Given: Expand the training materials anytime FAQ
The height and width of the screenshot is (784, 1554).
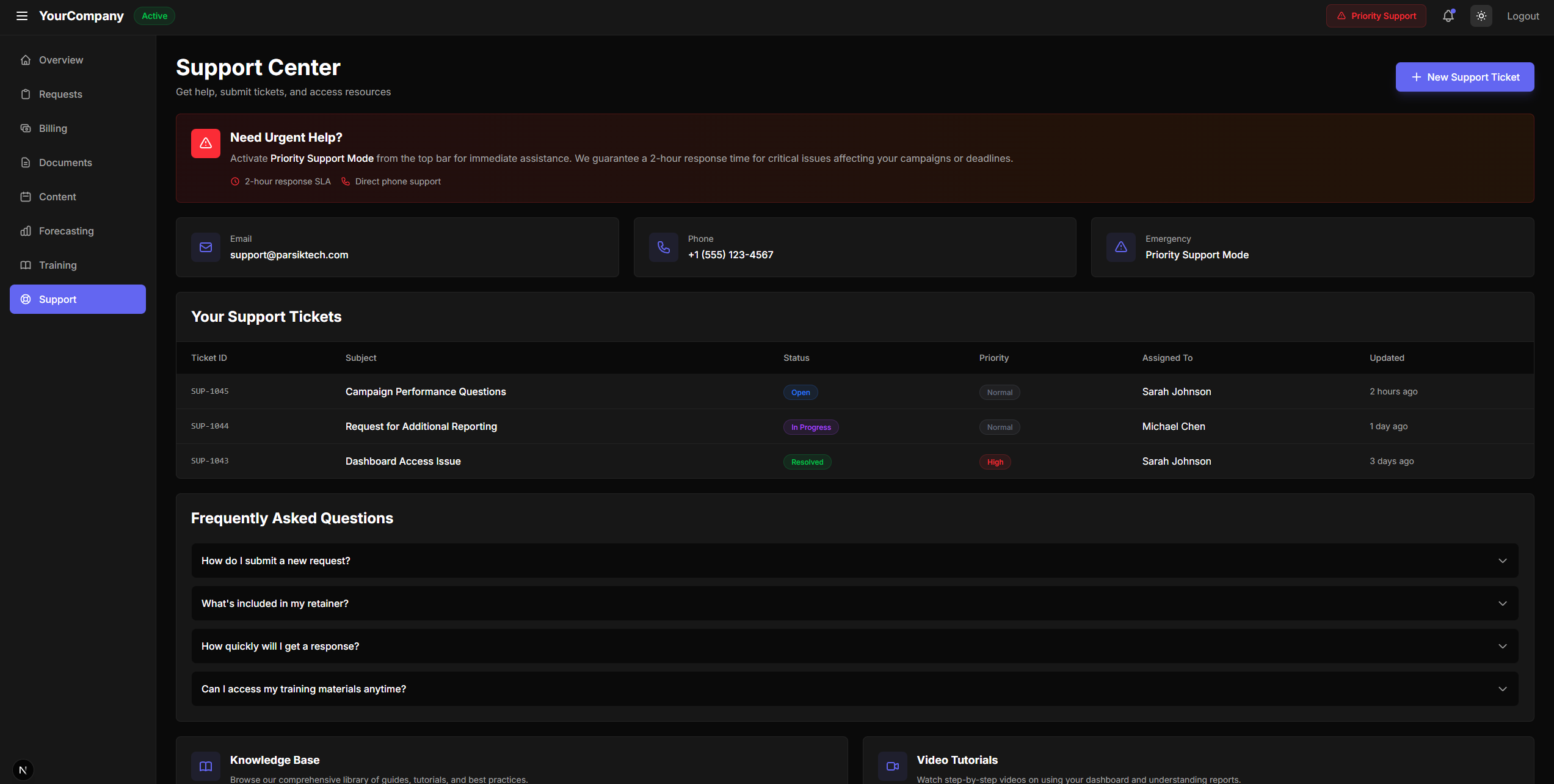Looking at the screenshot, I should (854, 689).
